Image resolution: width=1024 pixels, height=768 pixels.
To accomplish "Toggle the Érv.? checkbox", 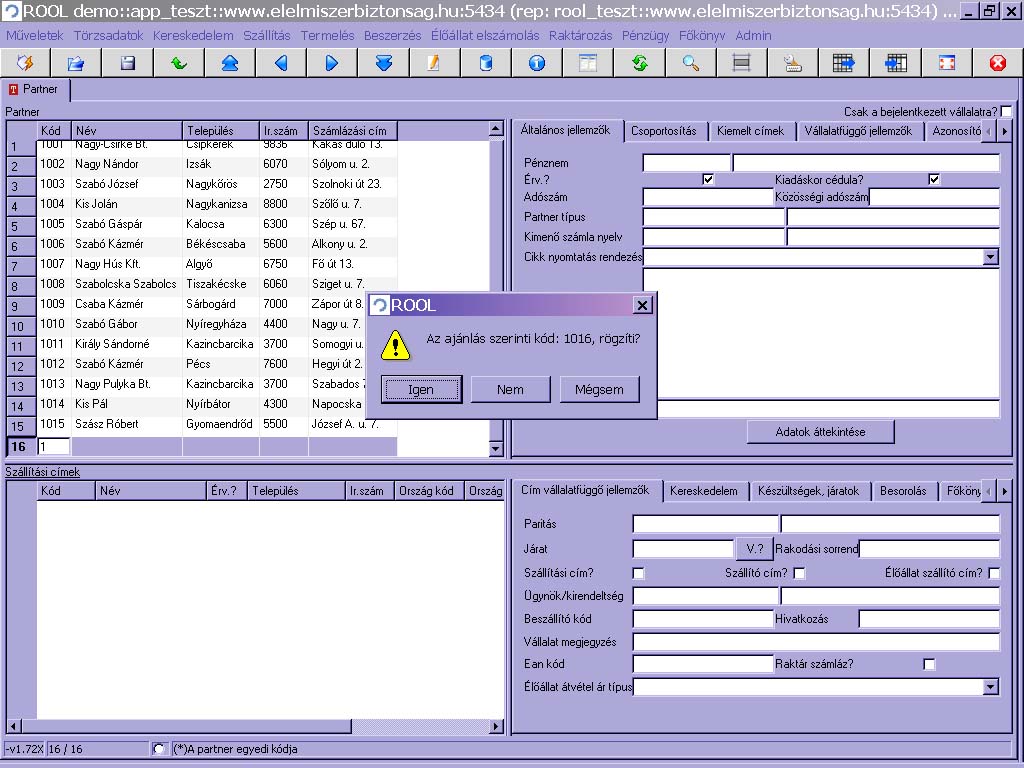I will pyautogui.click(x=708, y=180).
